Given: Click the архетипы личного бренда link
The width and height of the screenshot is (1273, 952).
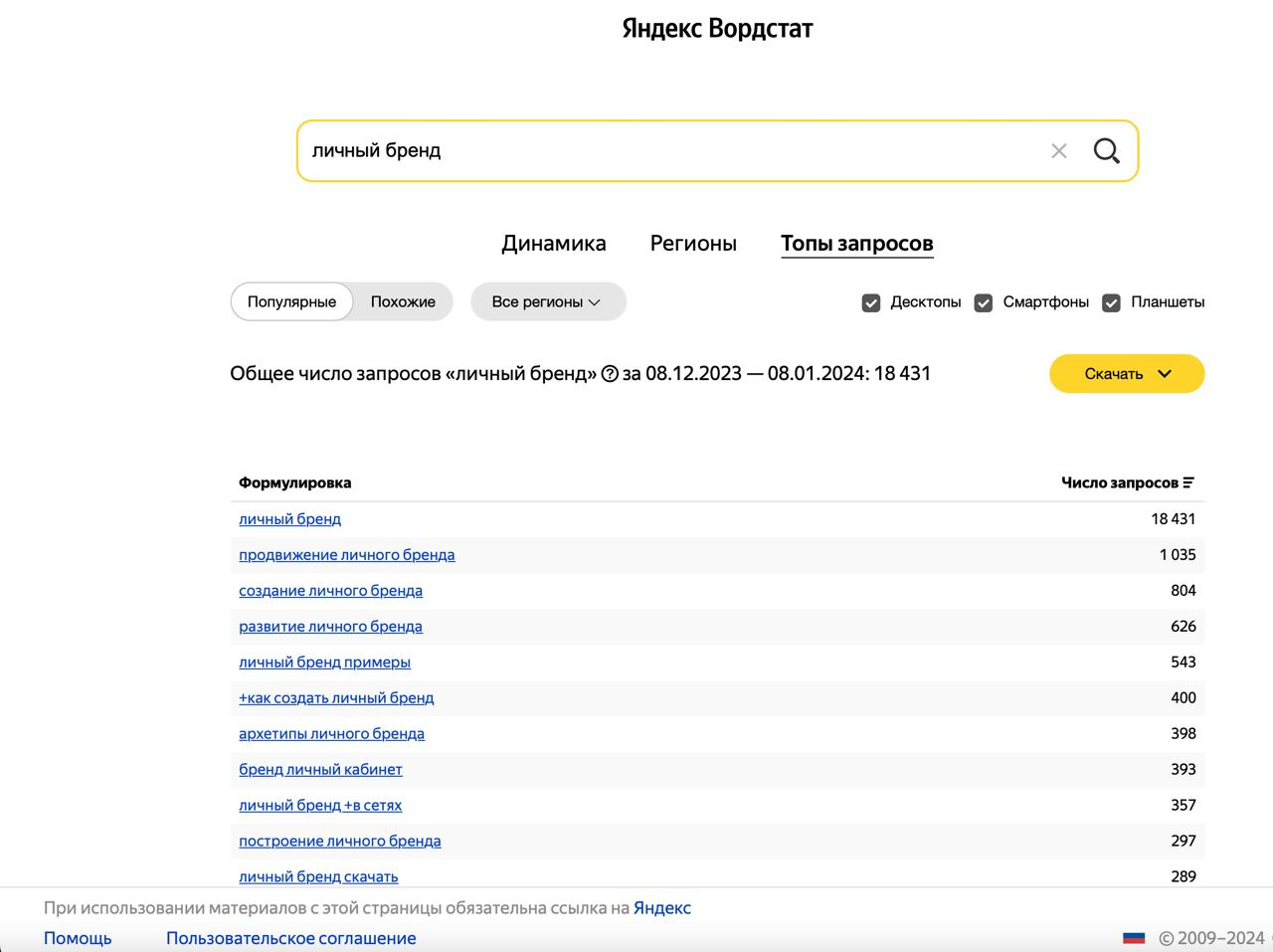Looking at the screenshot, I should click(331, 734).
